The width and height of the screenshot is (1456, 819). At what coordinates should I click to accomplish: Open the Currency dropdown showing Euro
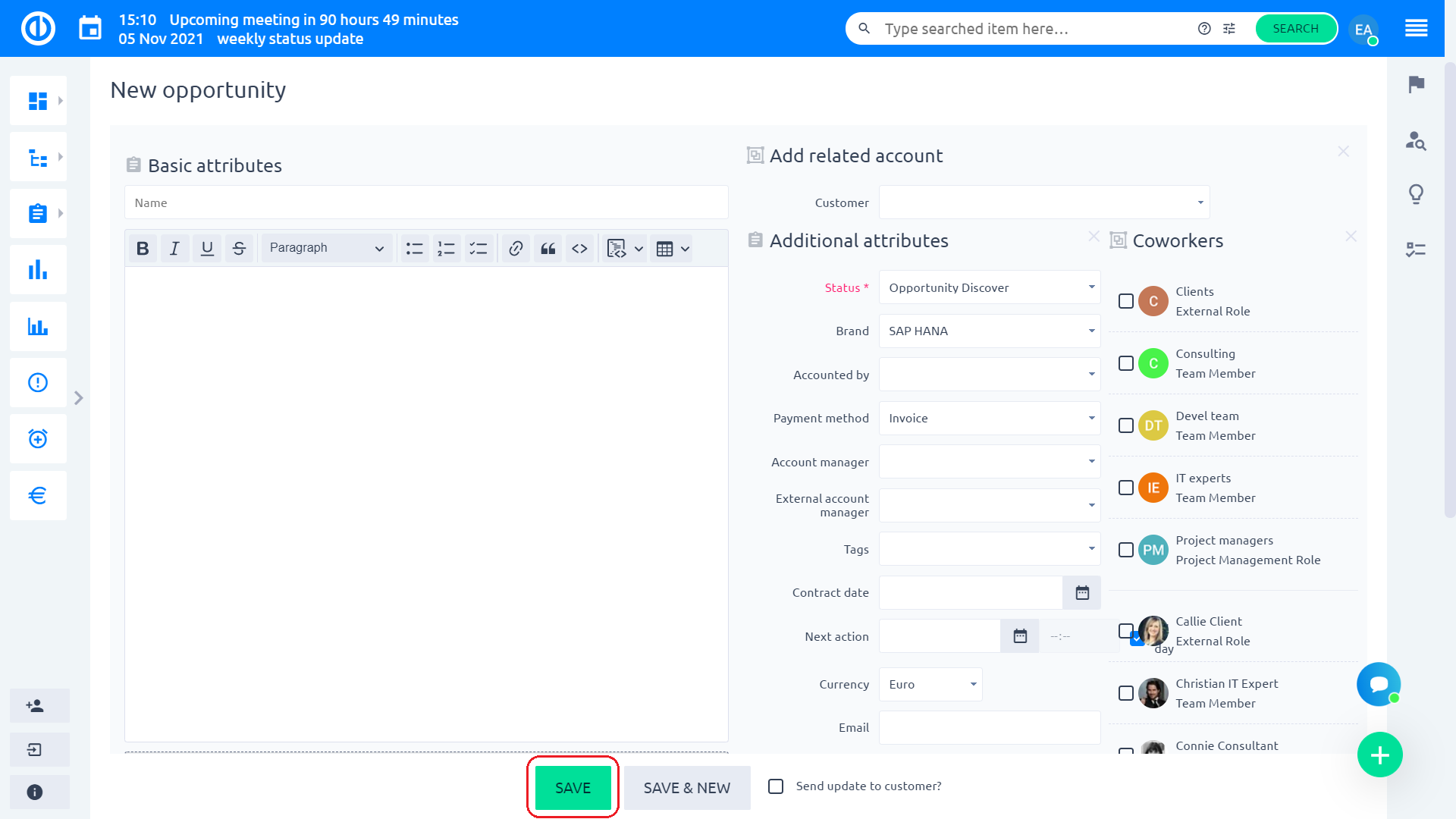(930, 684)
